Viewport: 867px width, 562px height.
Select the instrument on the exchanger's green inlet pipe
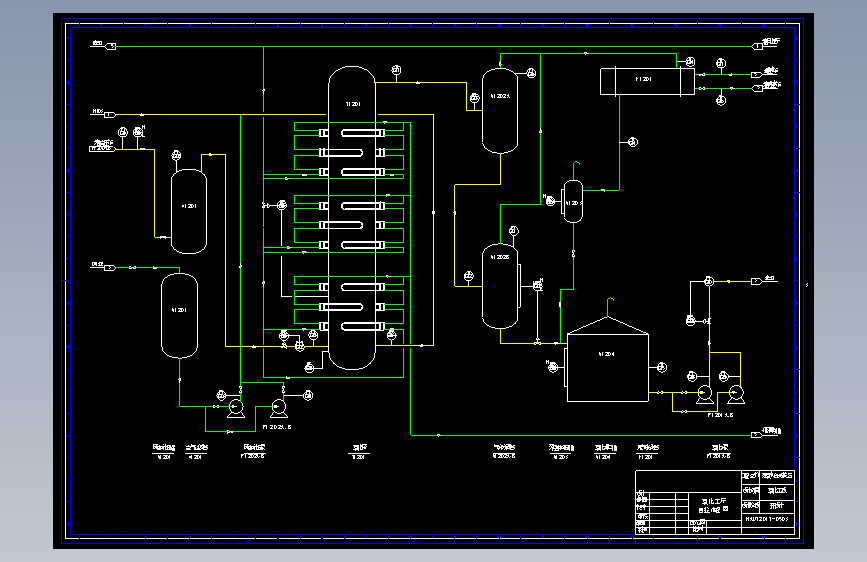coord(690,62)
